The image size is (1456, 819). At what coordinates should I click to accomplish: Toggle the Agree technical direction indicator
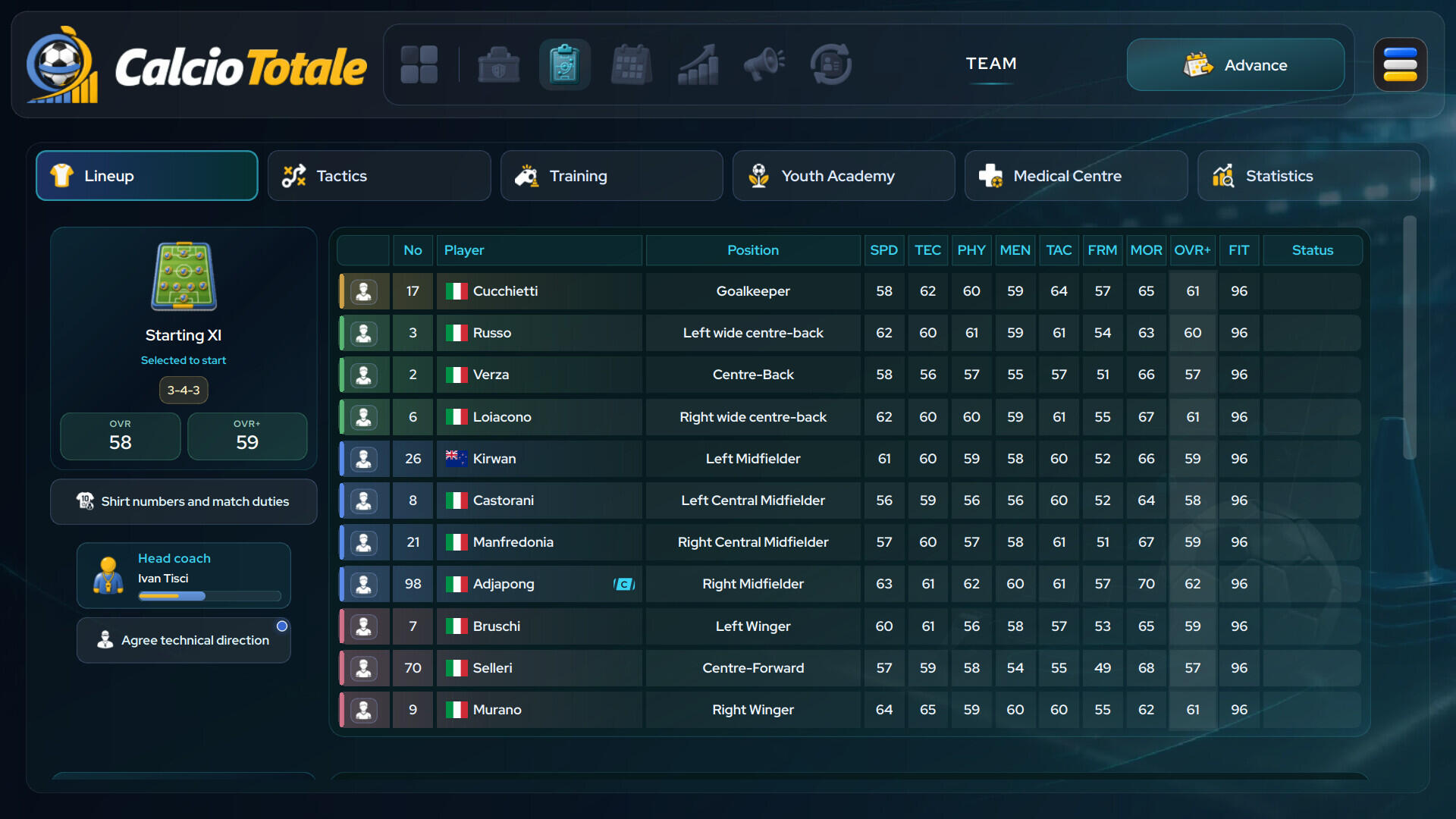click(282, 626)
